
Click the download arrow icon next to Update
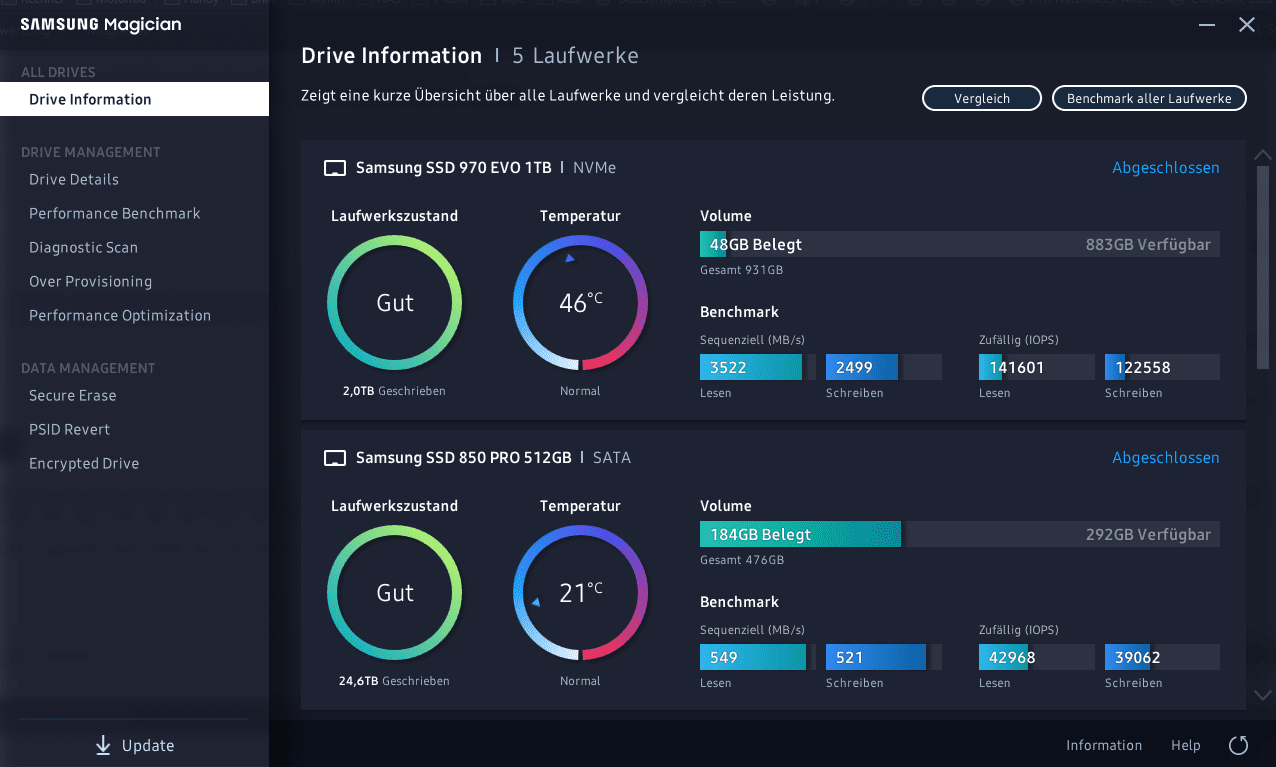click(x=103, y=745)
